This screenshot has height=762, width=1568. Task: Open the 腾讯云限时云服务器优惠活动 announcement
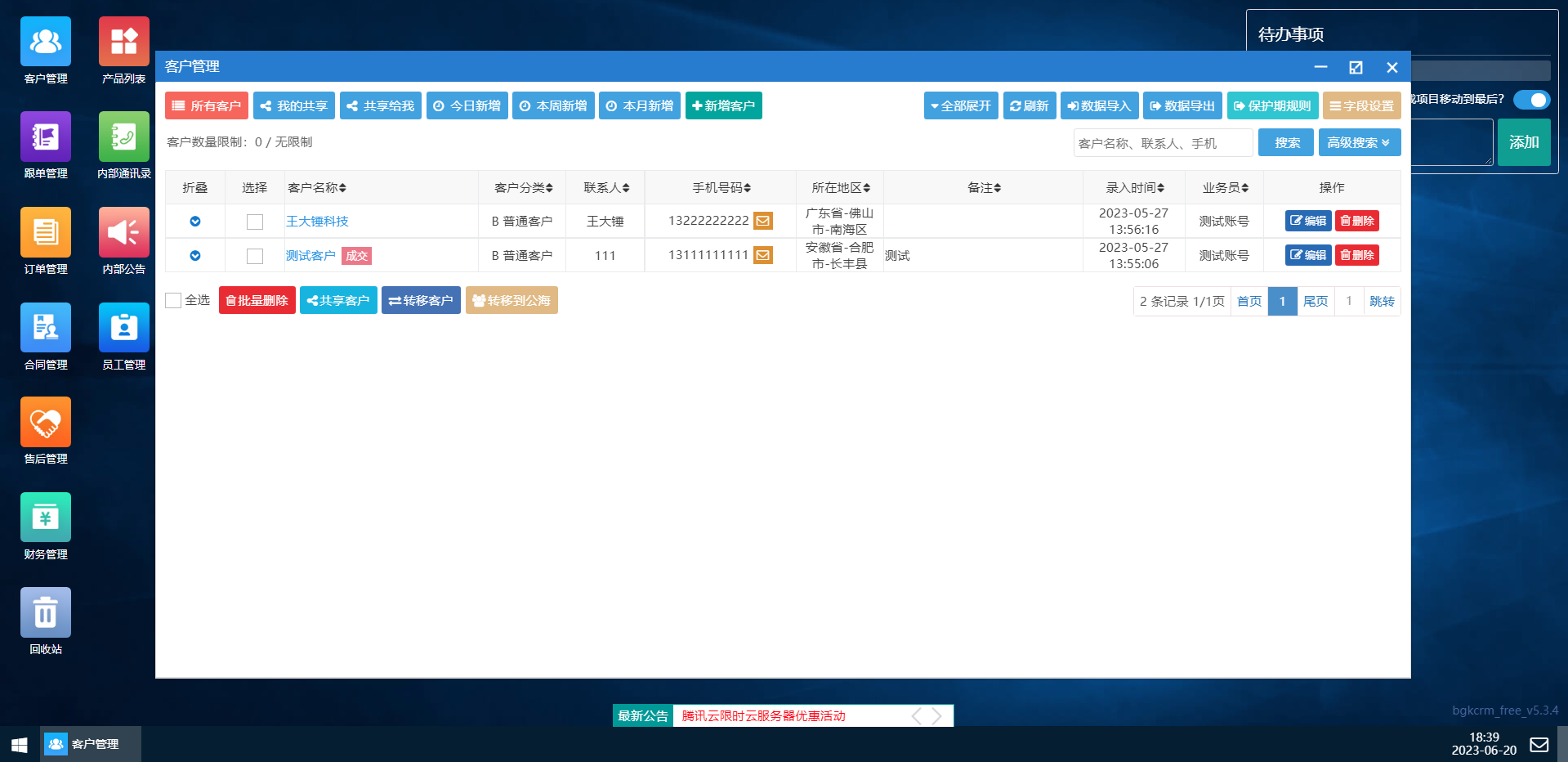tap(764, 716)
